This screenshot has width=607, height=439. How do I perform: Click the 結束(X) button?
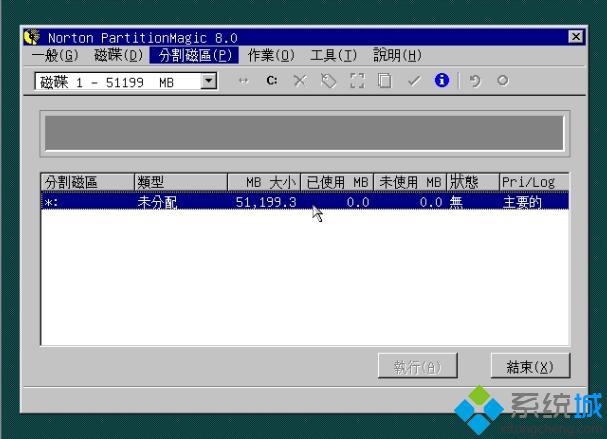pos(530,366)
